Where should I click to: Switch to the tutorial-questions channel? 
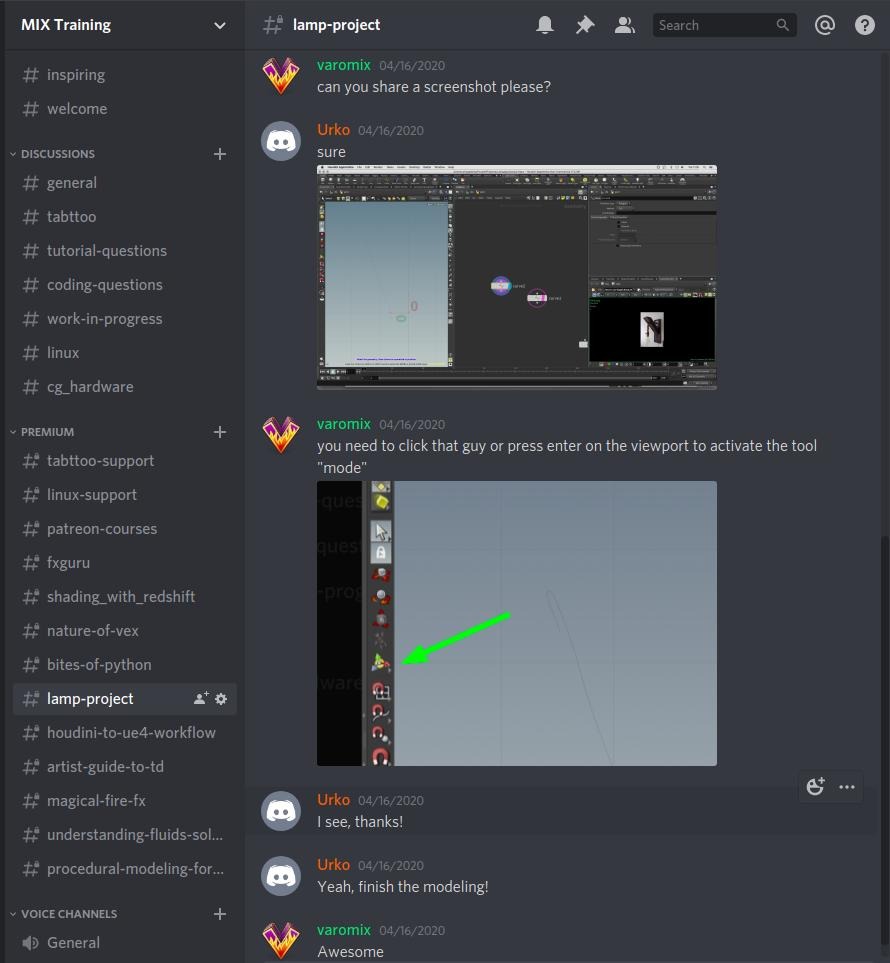point(106,251)
